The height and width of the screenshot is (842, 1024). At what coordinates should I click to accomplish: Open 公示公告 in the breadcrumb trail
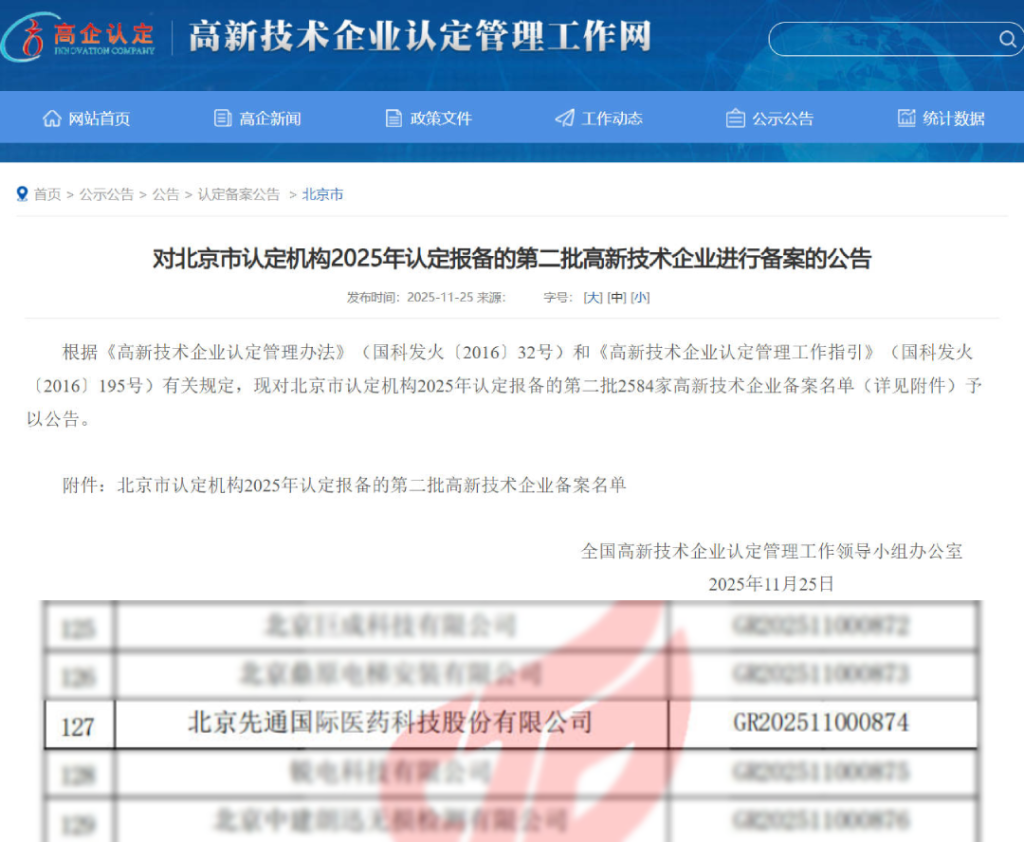[x=107, y=194]
